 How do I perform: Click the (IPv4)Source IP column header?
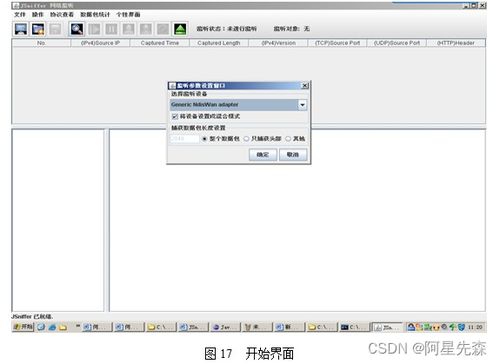click(100, 43)
